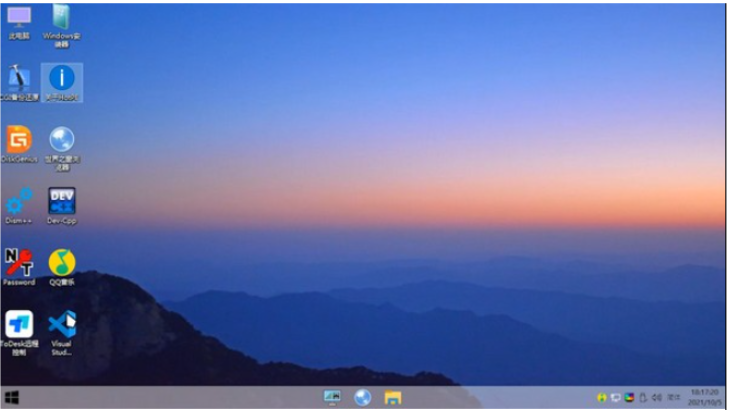The image size is (730, 414).
Task: Select the Dev-Cpp desktop shortcut
Action: [x=62, y=206]
